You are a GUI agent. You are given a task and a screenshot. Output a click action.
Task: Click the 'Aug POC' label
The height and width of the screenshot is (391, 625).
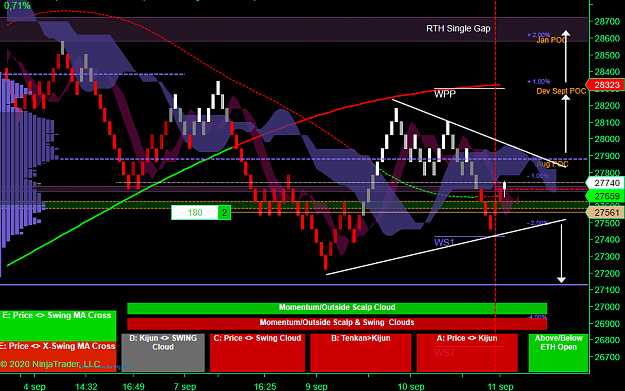(x=552, y=164)
